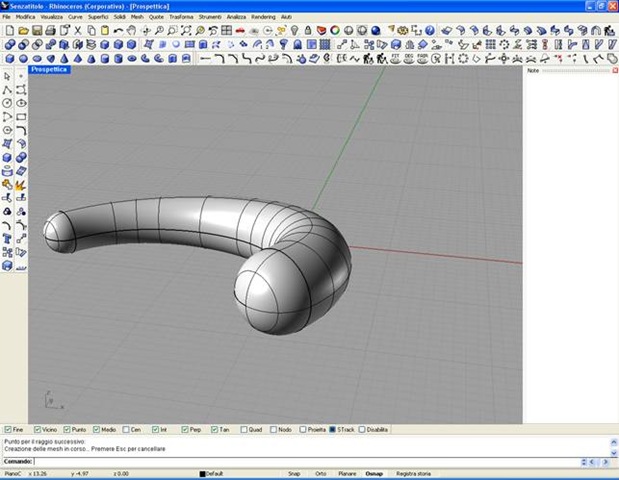Enable the Cen osnap checkbox
The height and width of the screenshot is (480, 619).
[126, 430]
